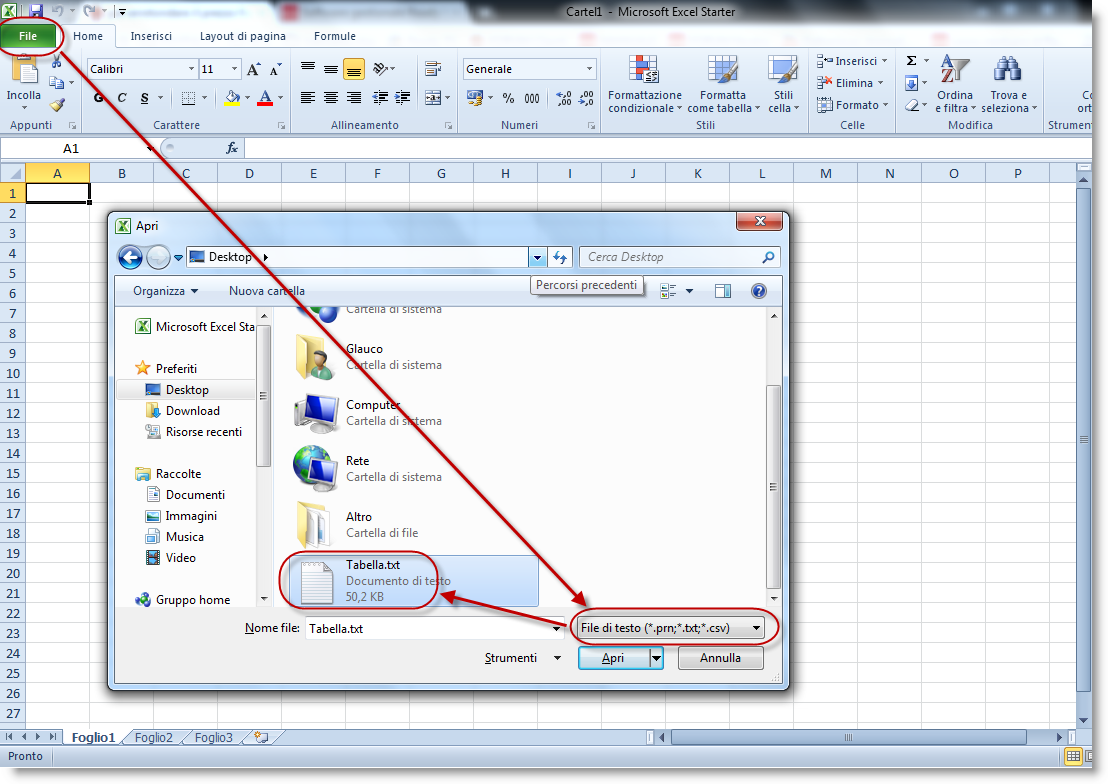Screen dimensions: 1108x784
Task: Open the File tab
Action: tap(28, 36)
